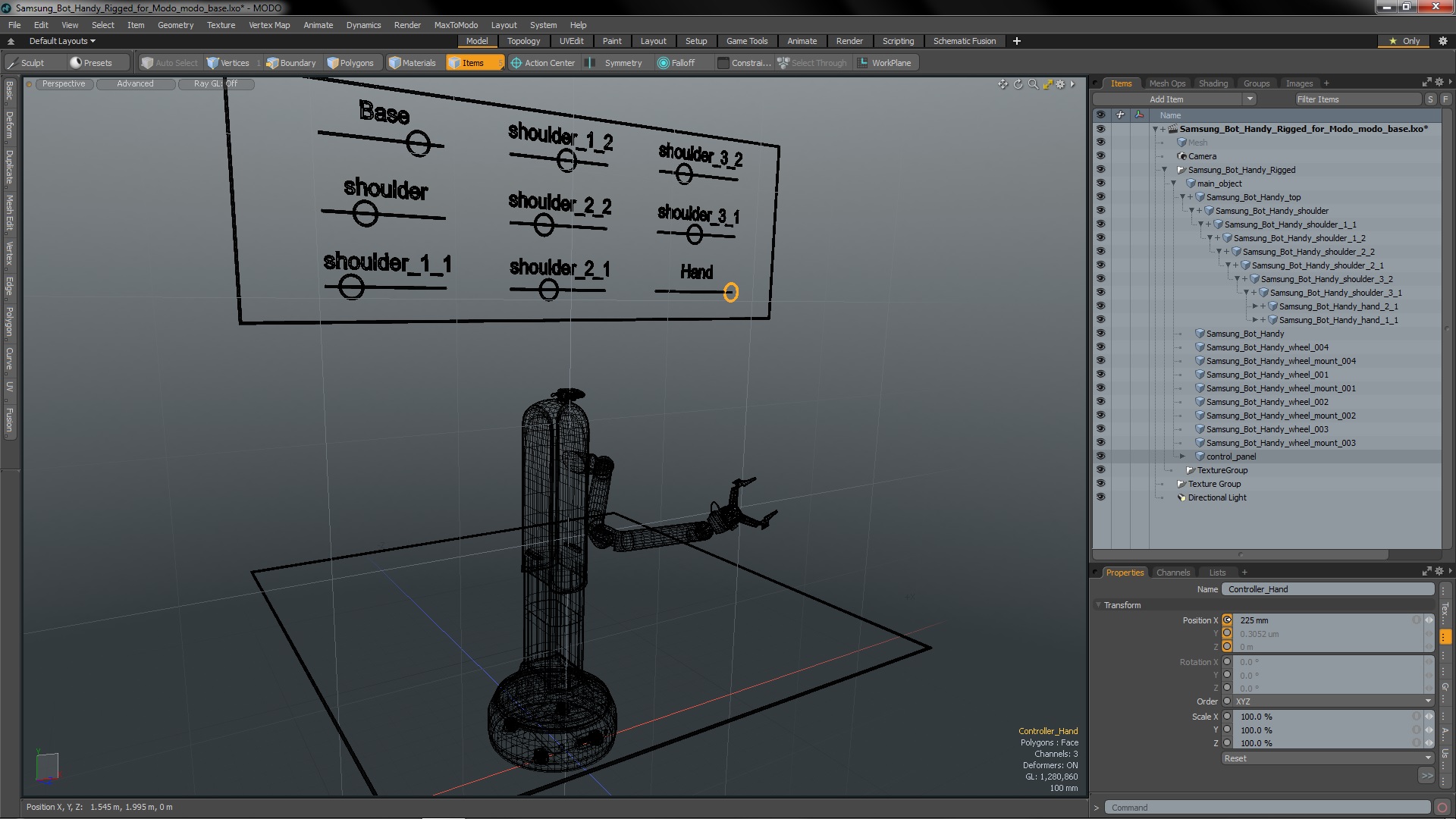Image resolution: width=1456 pixels, height=819 pixels.
Task: Expand the control_panel tree item
Action: pyautogui.click(x=1182, y=457)
